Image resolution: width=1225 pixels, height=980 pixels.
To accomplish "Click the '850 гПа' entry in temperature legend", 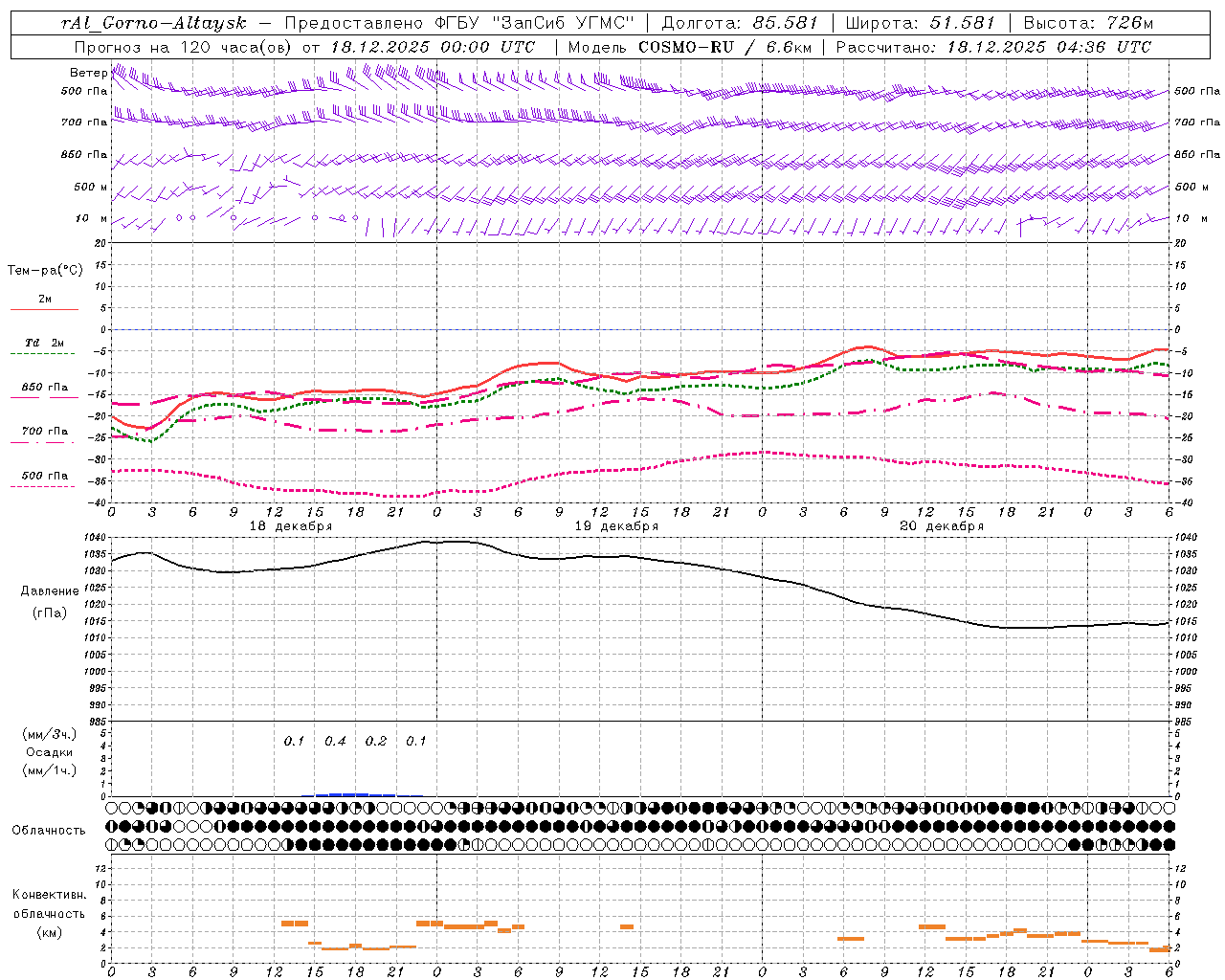I will (x=45, y=388).
